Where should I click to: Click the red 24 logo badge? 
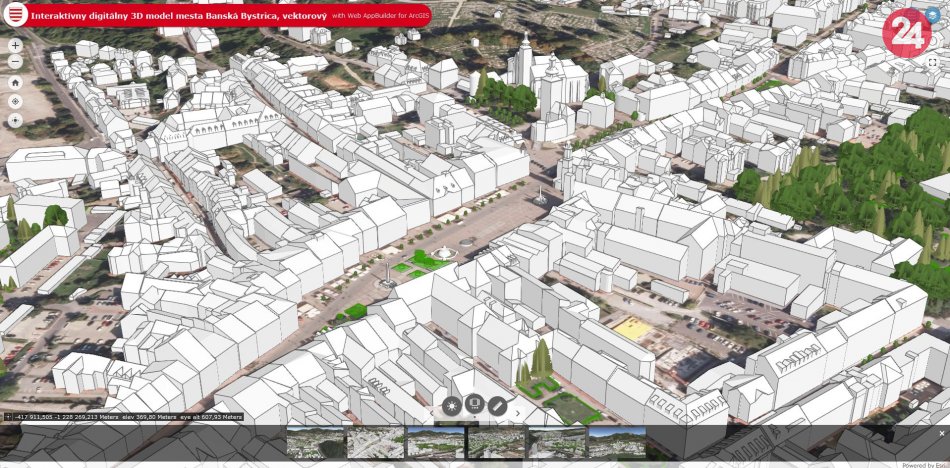(x=906, y=32)
